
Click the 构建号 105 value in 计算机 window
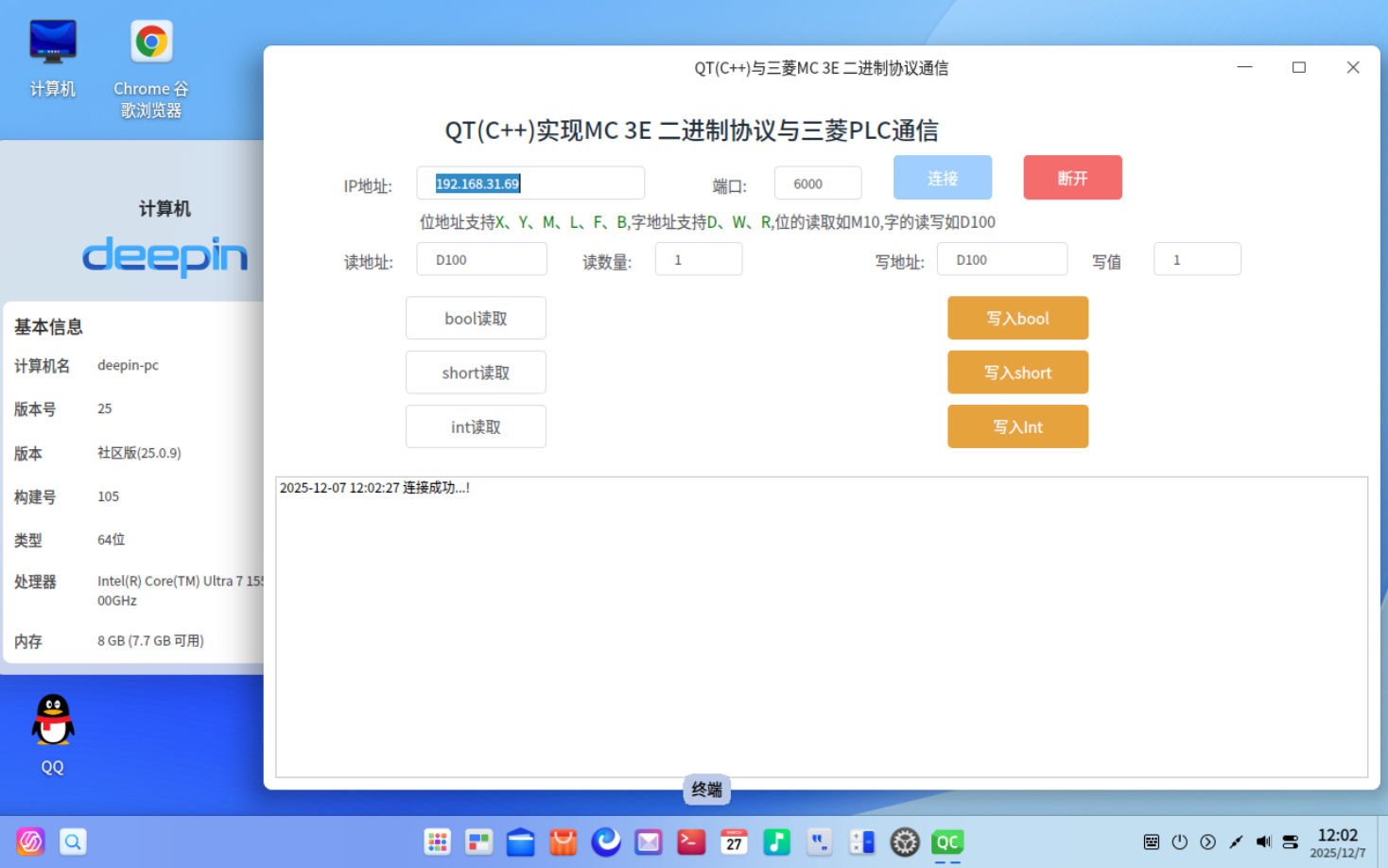click(108, 496)
